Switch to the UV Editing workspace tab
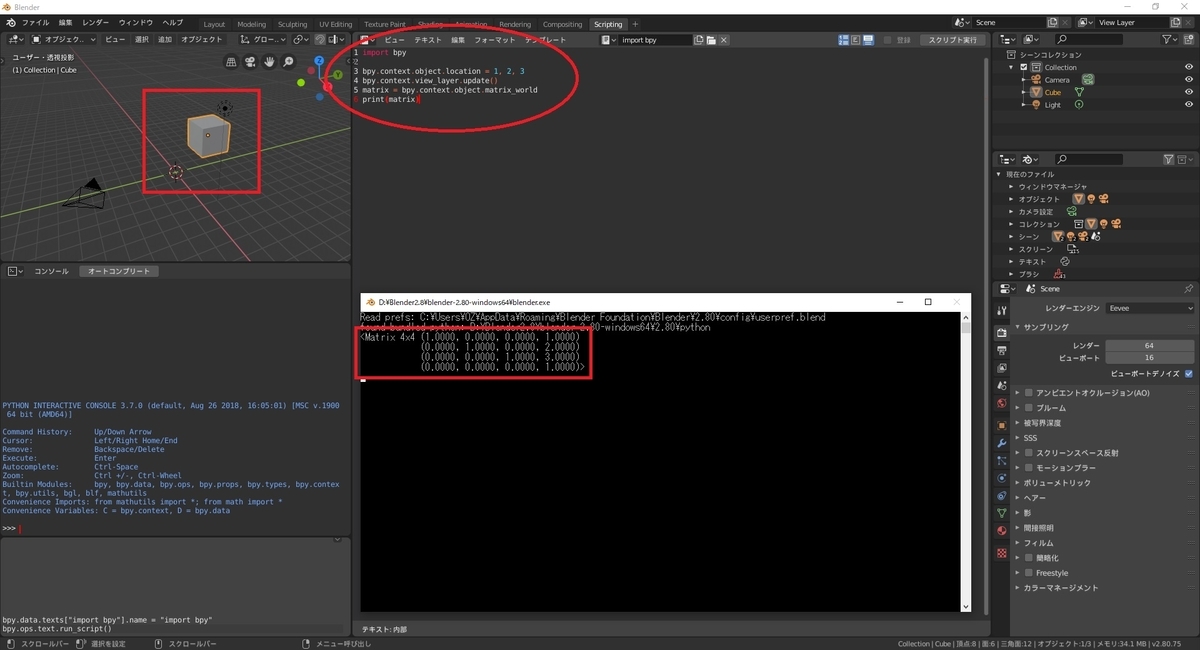The width and height of the screenshot is (1200, 650). coord(335,24)
